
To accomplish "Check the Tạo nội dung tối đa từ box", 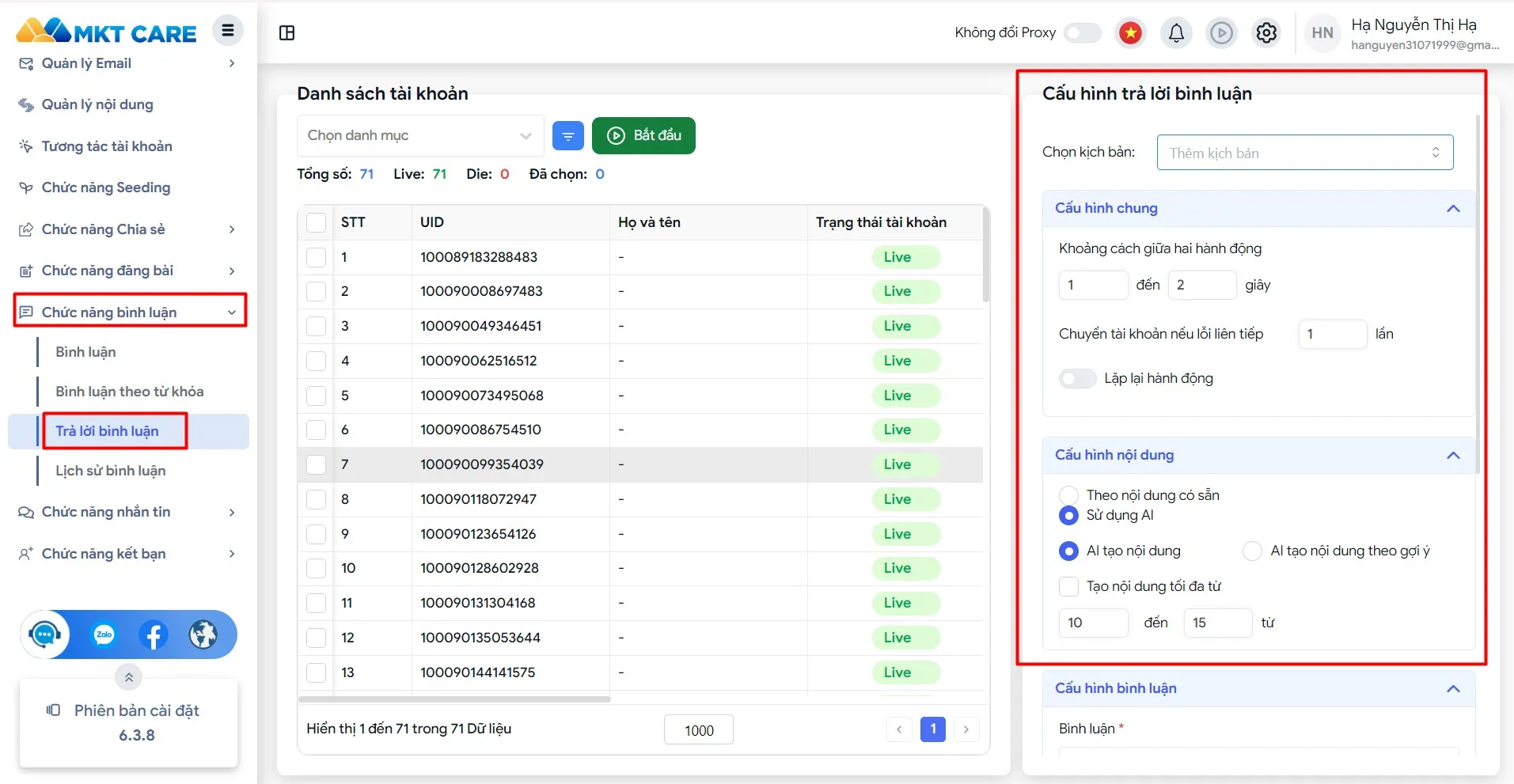I will click(1068, 586).
